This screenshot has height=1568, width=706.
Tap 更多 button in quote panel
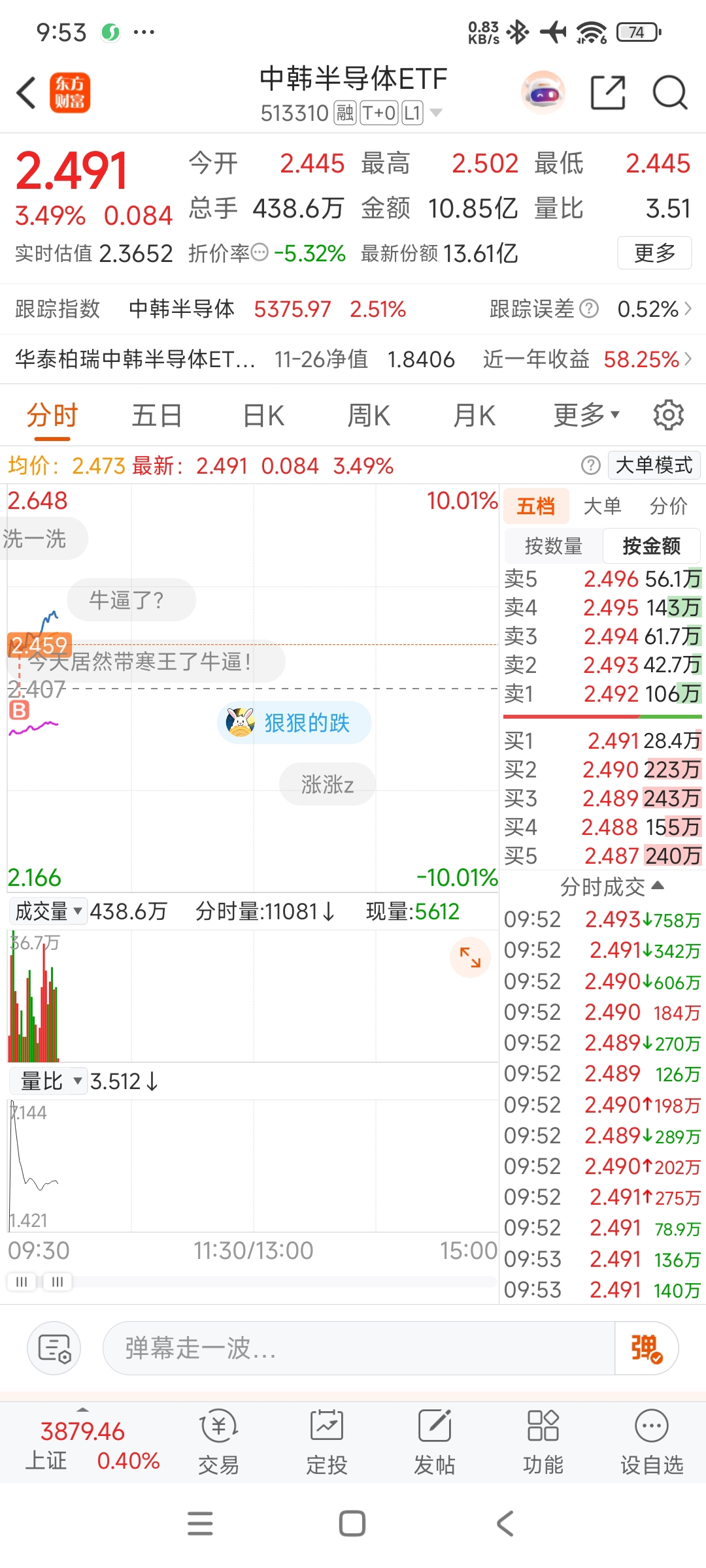tap(654, 253)
